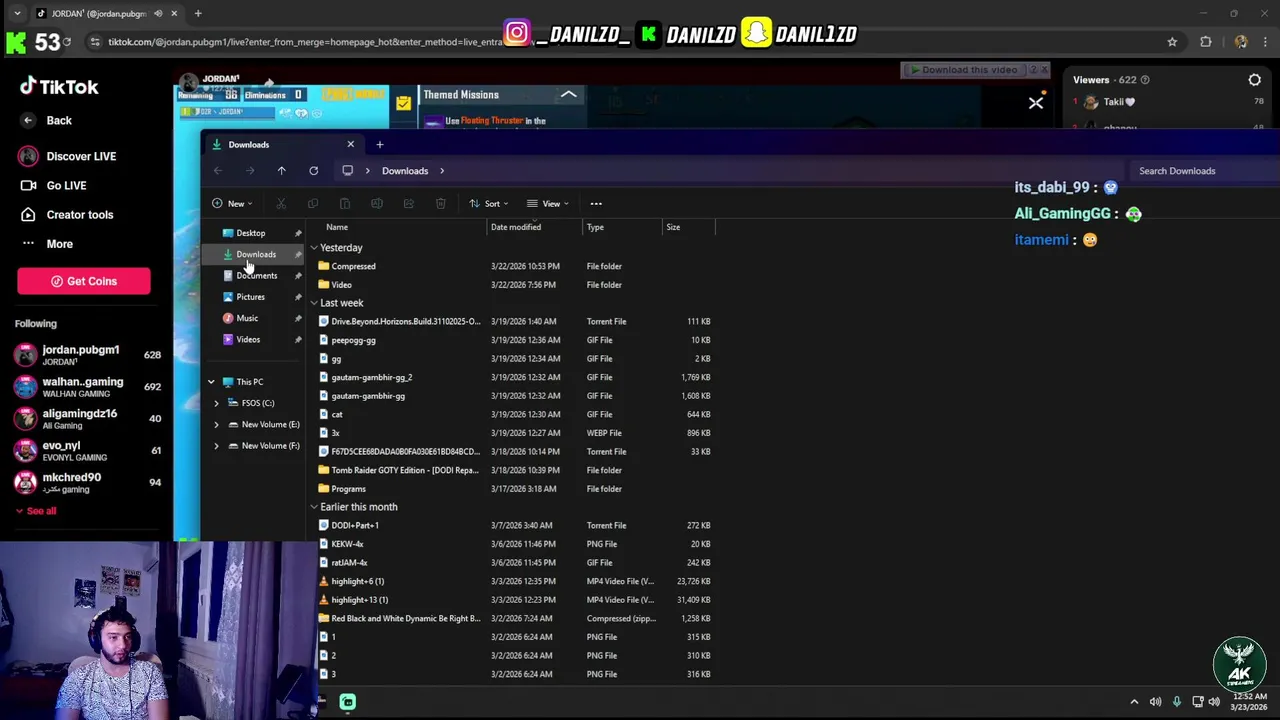Open walhan..gaming followed channel
Screen dimensions: 1280x720
(x=88, y=386)
